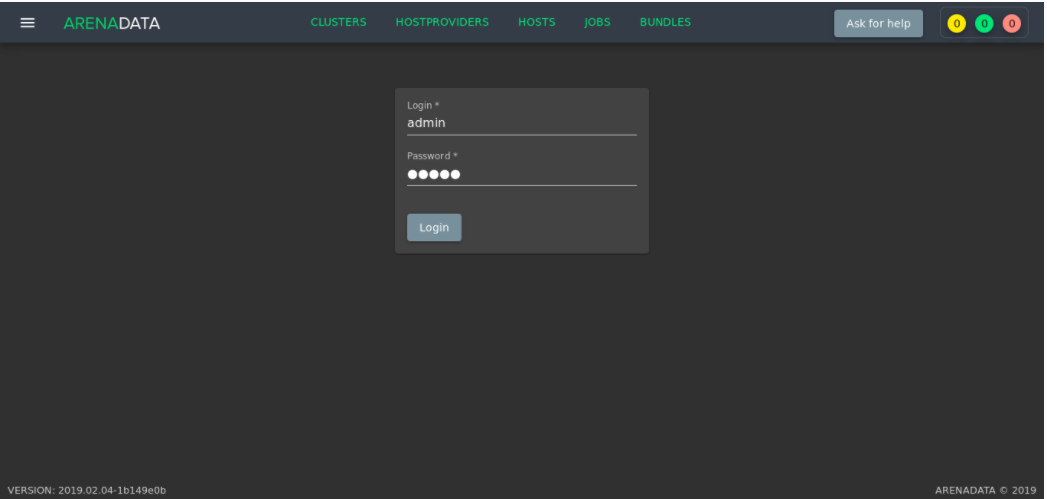
Task: Click the job status counters box border
Action: tap(941, 23)
